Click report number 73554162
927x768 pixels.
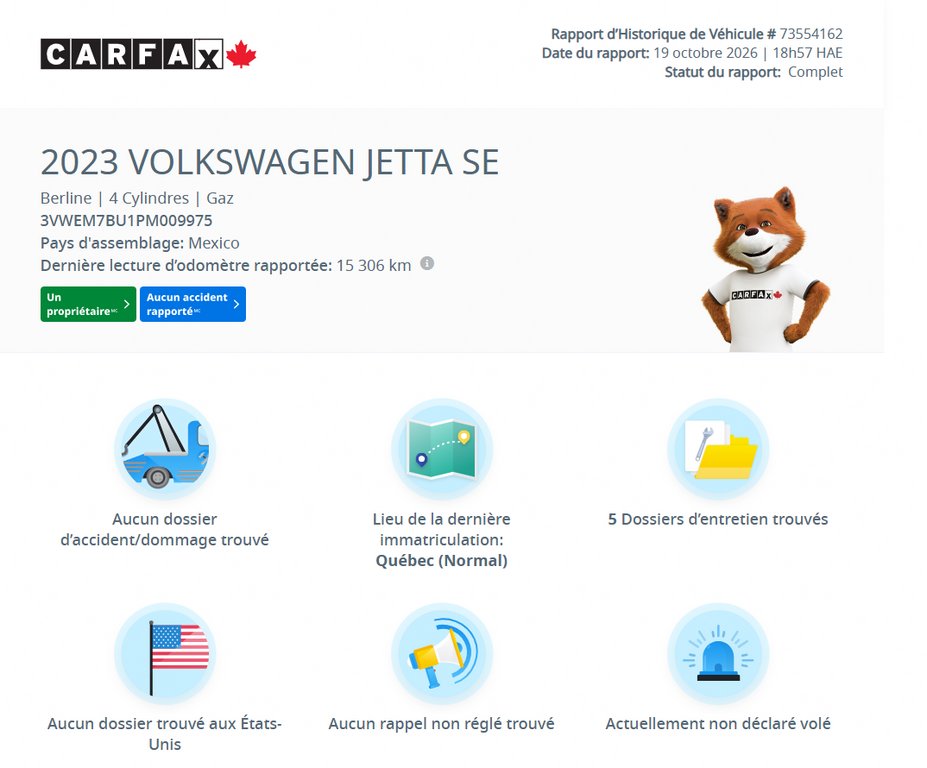pos(811,34)
